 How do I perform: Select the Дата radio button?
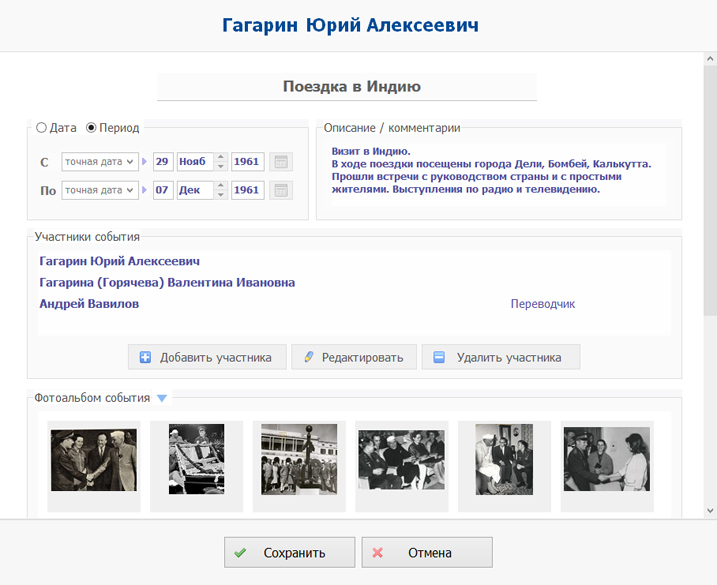[x=42, y=128]
